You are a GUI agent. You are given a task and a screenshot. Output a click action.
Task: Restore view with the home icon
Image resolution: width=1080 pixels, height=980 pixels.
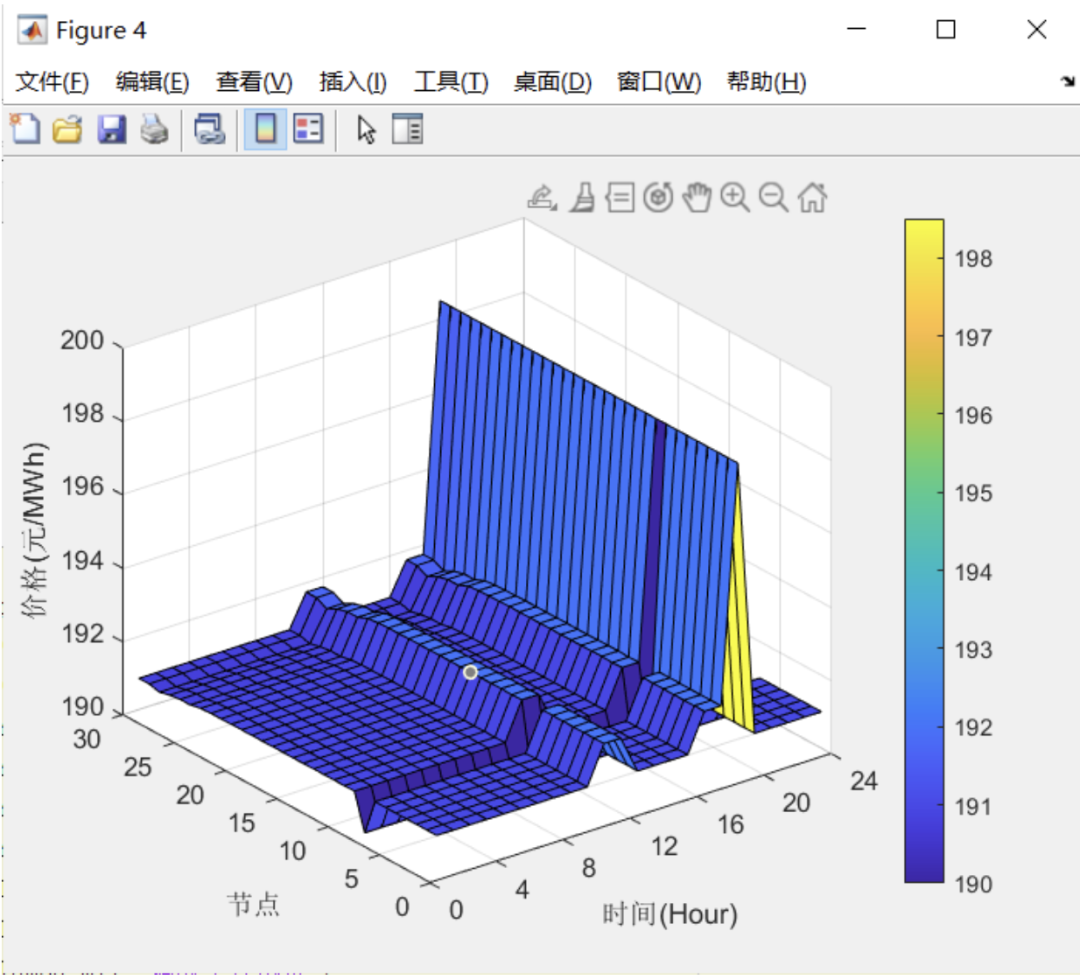(x=813, y=198)
